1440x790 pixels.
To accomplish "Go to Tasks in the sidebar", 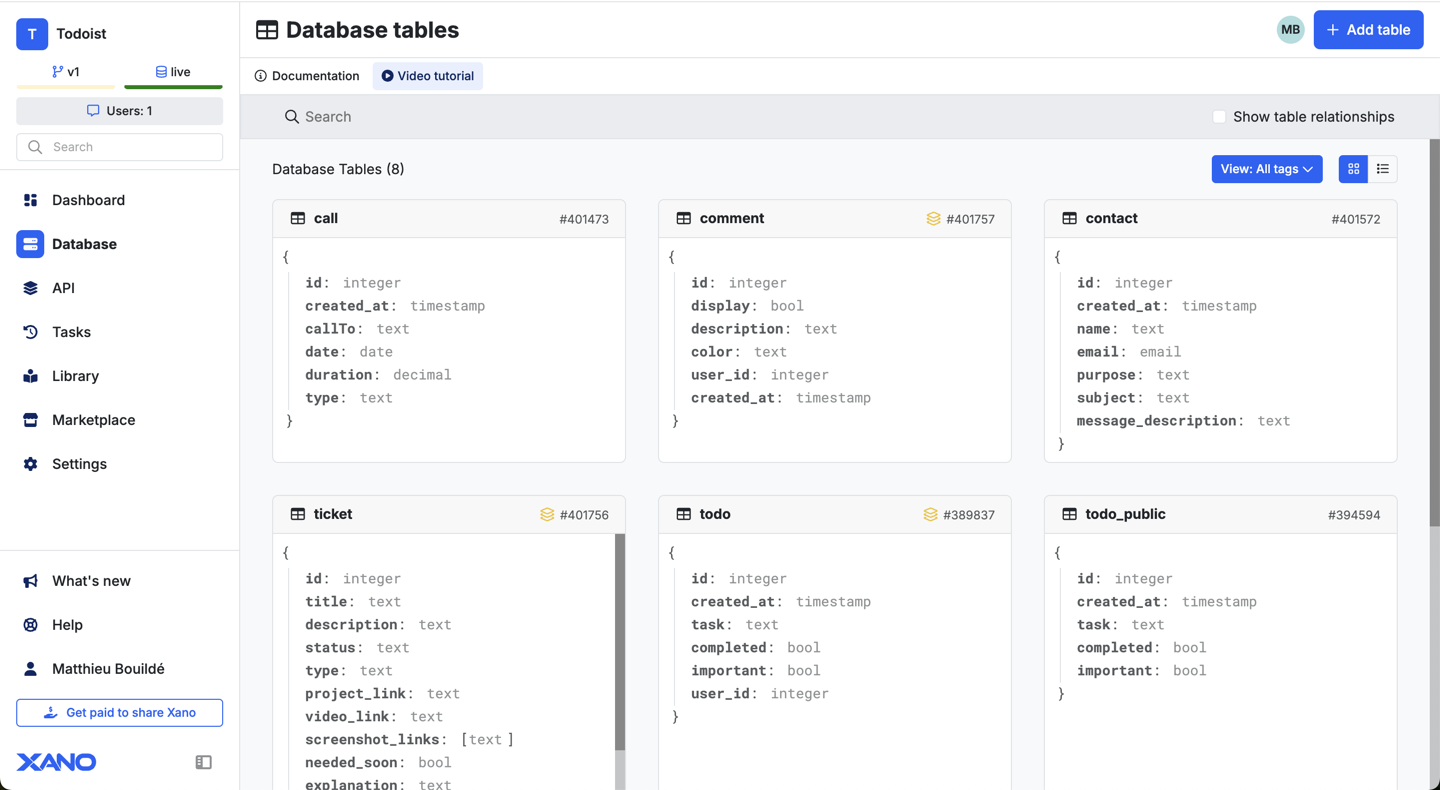I will 72,332.
